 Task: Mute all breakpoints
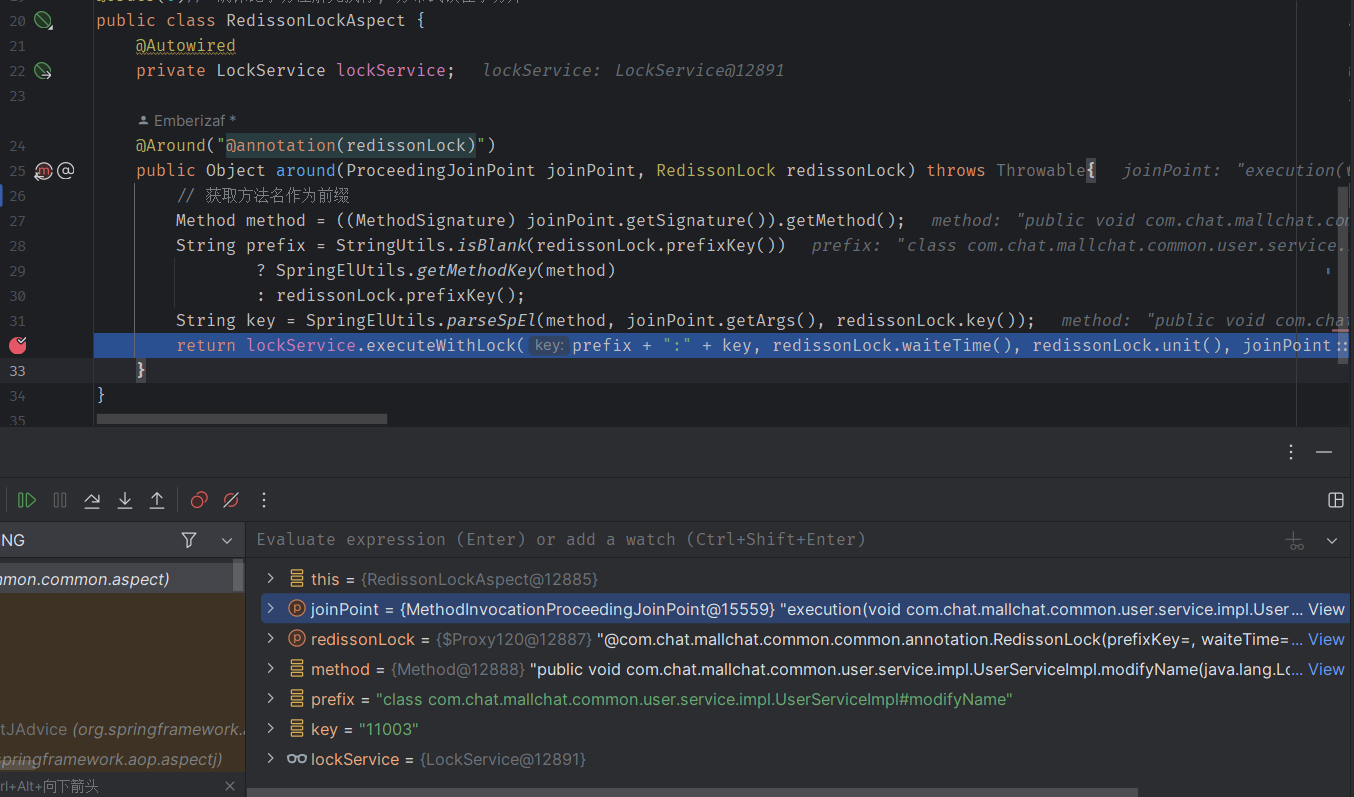coord(231,500)
